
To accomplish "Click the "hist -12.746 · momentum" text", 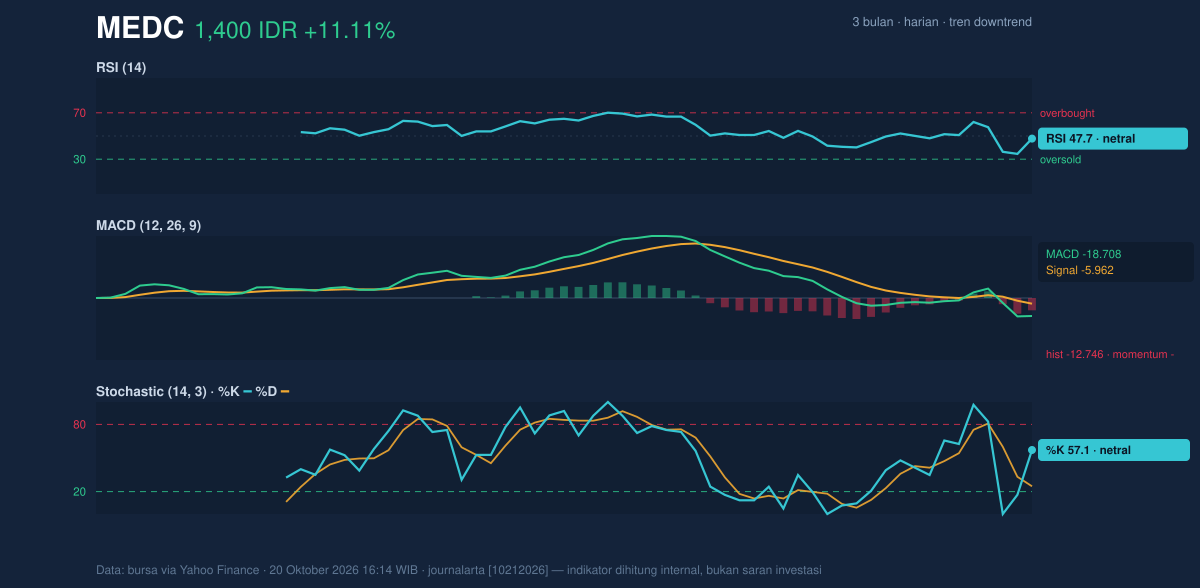I will [1110, 354].
